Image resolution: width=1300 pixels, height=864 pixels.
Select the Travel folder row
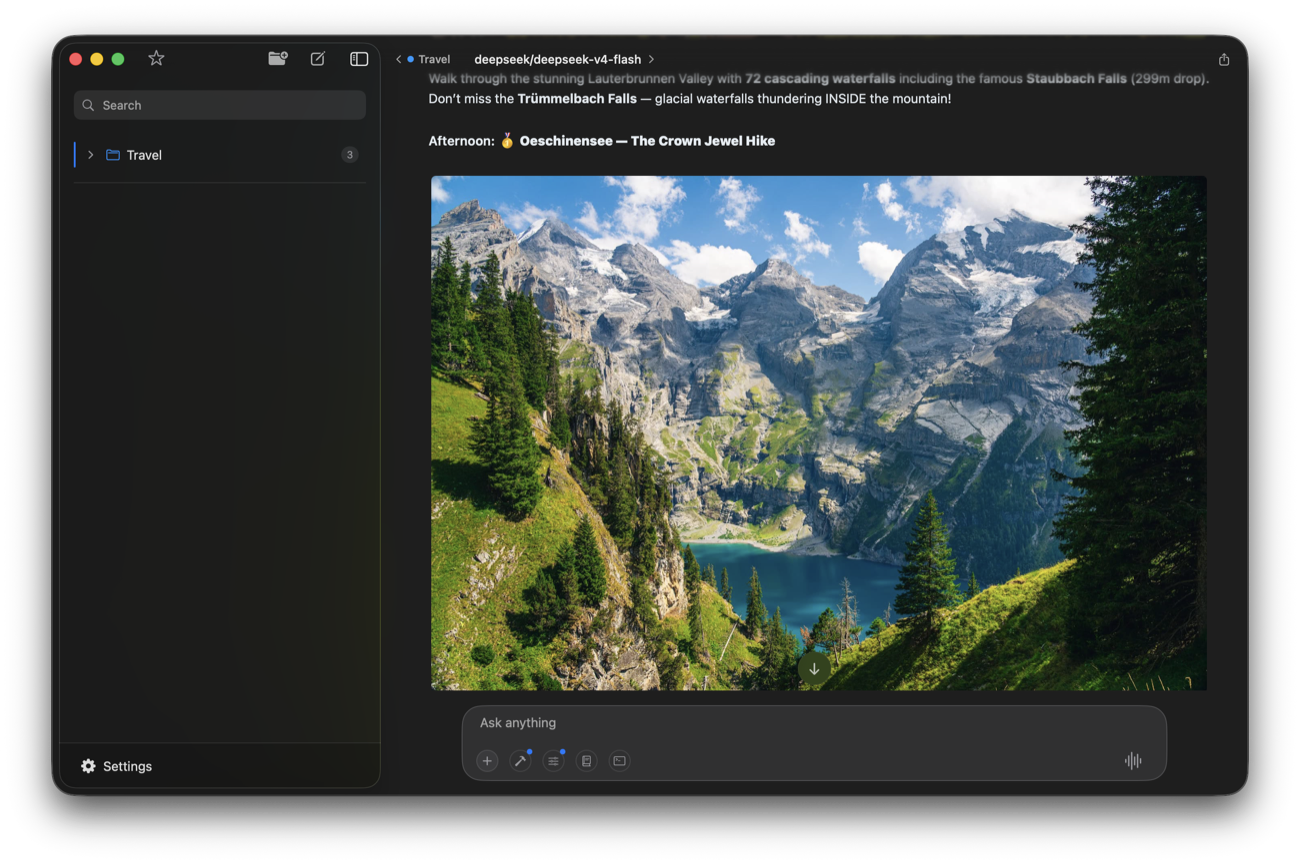(x=220, y=155)
